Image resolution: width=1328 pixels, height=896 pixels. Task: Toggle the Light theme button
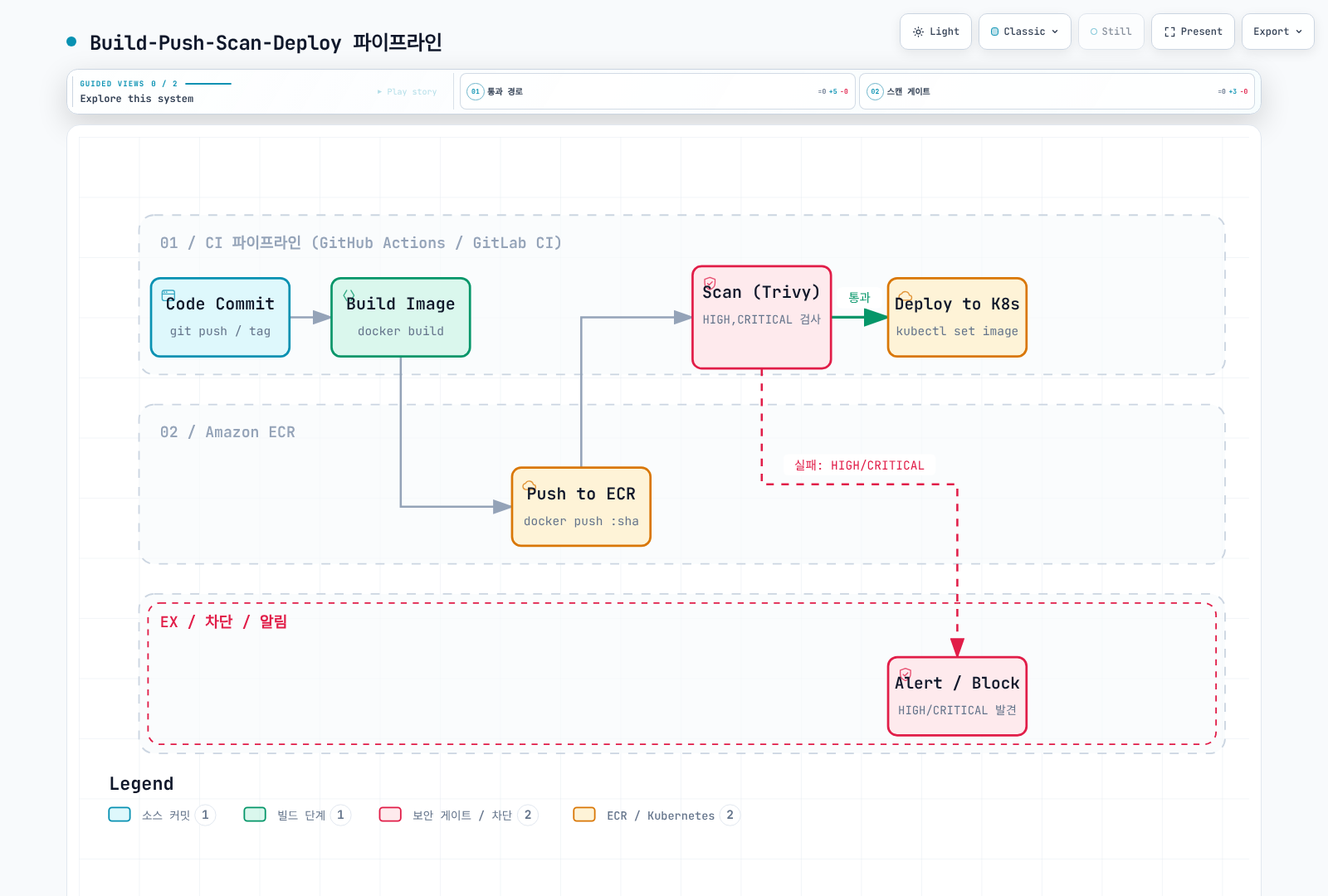click(935, 32)
